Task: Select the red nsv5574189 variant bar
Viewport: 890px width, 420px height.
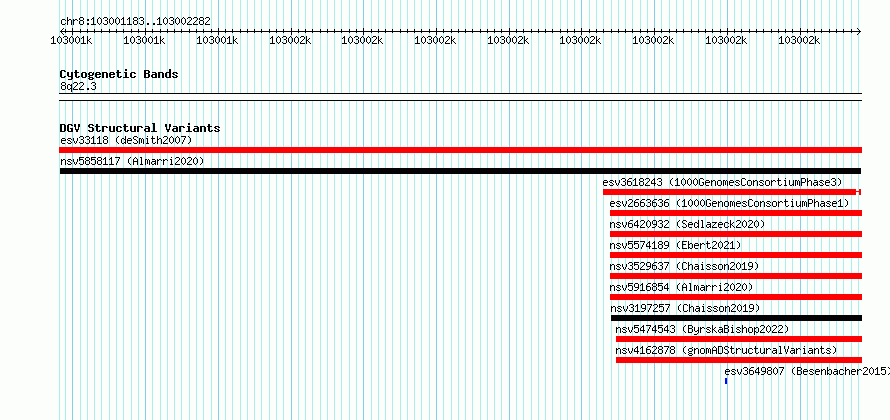Action: pyautogui.click(x=736, y=255)
